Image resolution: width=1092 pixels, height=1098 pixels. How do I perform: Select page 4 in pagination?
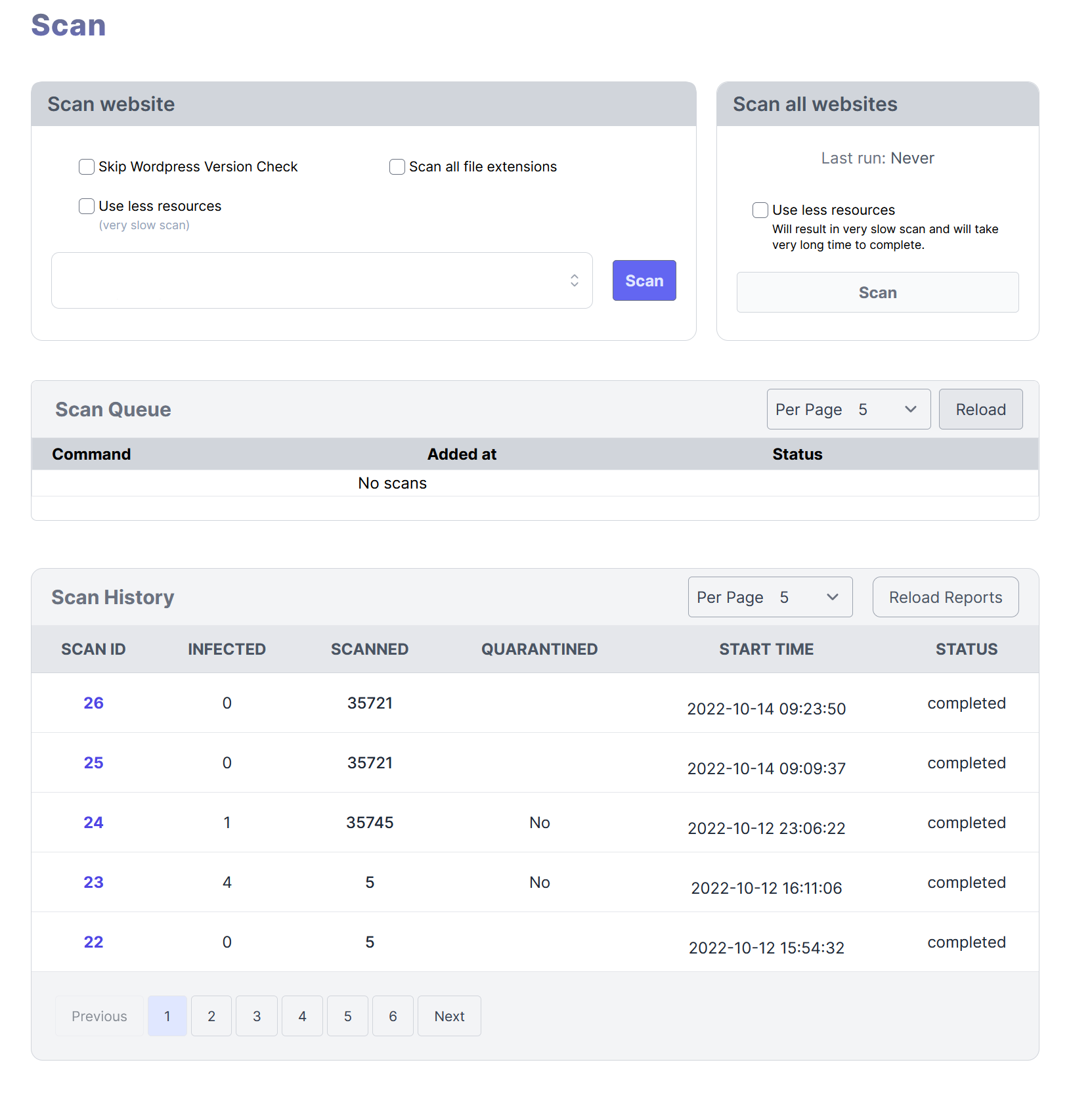tap(302, 1016)
